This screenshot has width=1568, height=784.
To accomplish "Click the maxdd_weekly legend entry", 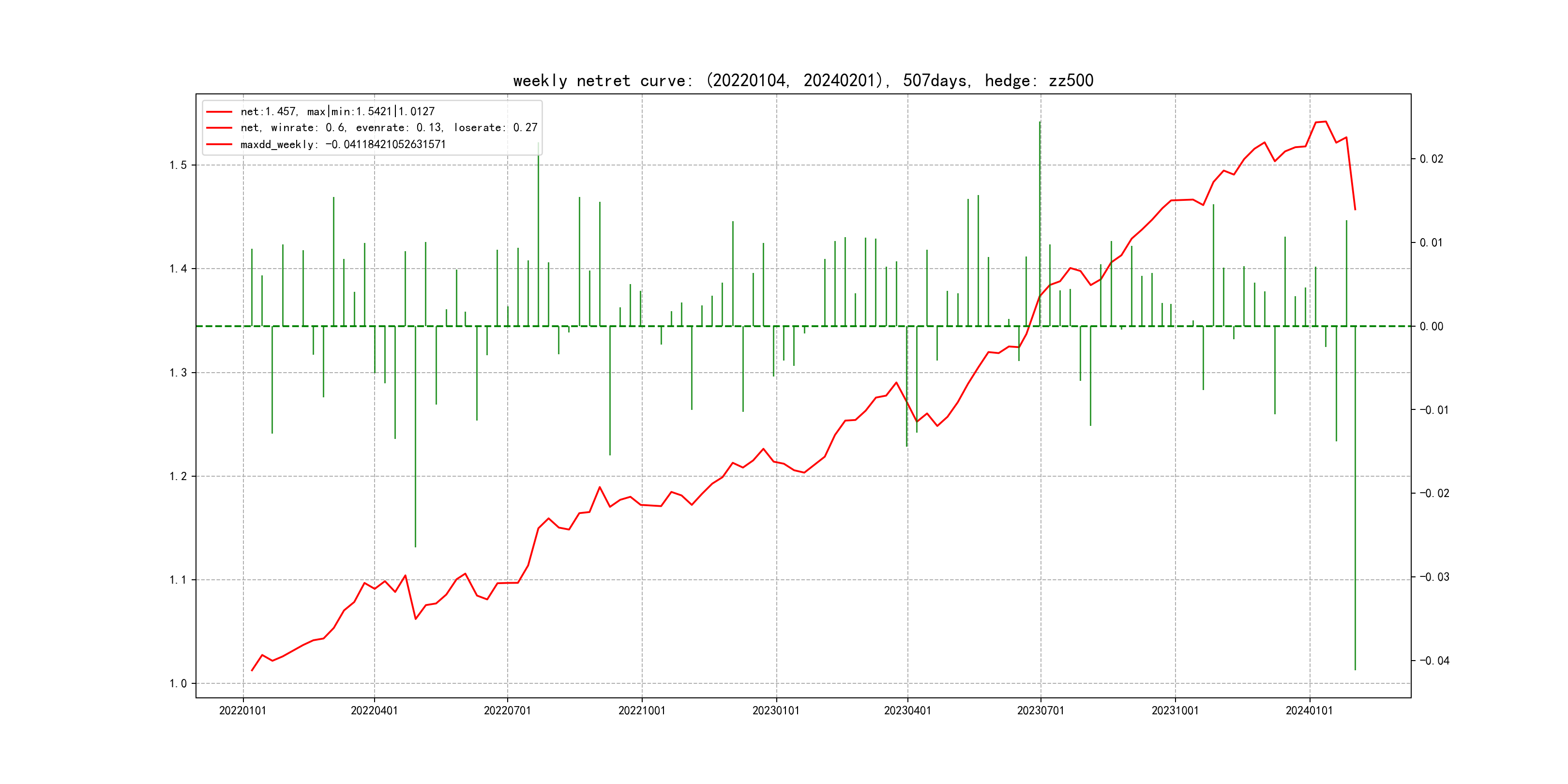I will [x=343, y=144].
